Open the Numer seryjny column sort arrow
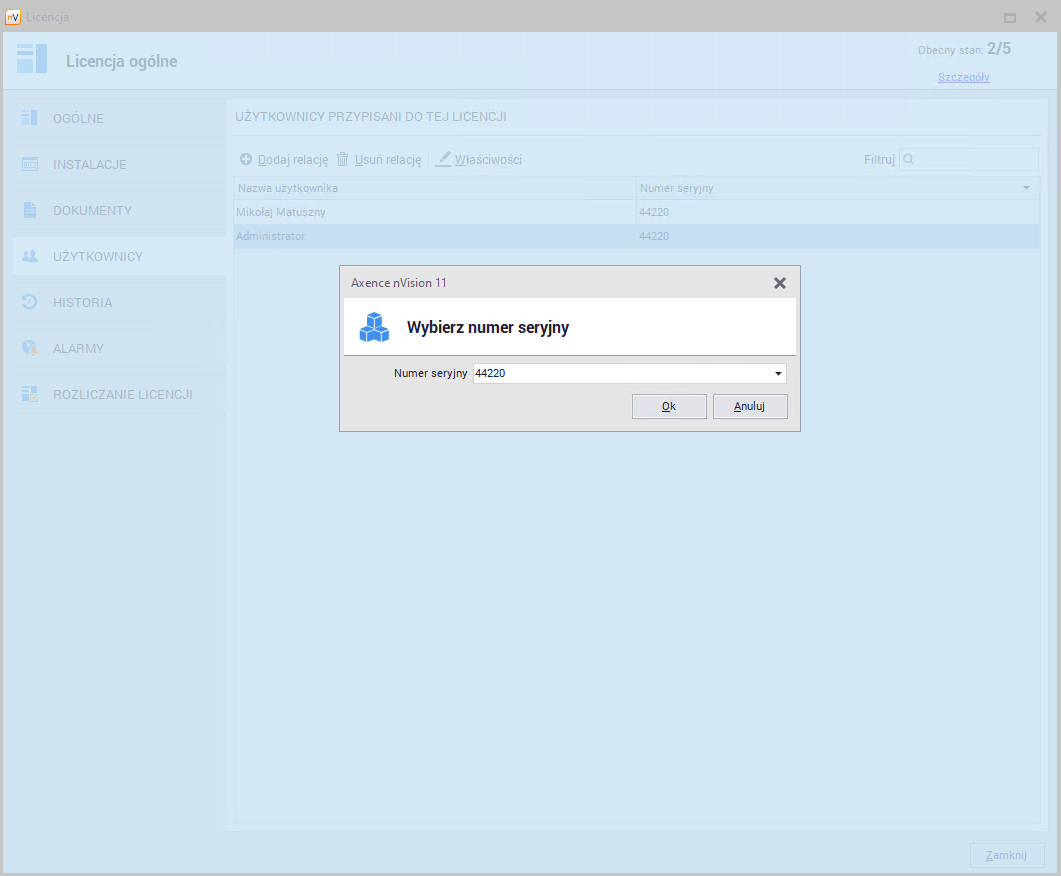The height and width of the screenshot is (876, 1061). tap(1026, 188)
